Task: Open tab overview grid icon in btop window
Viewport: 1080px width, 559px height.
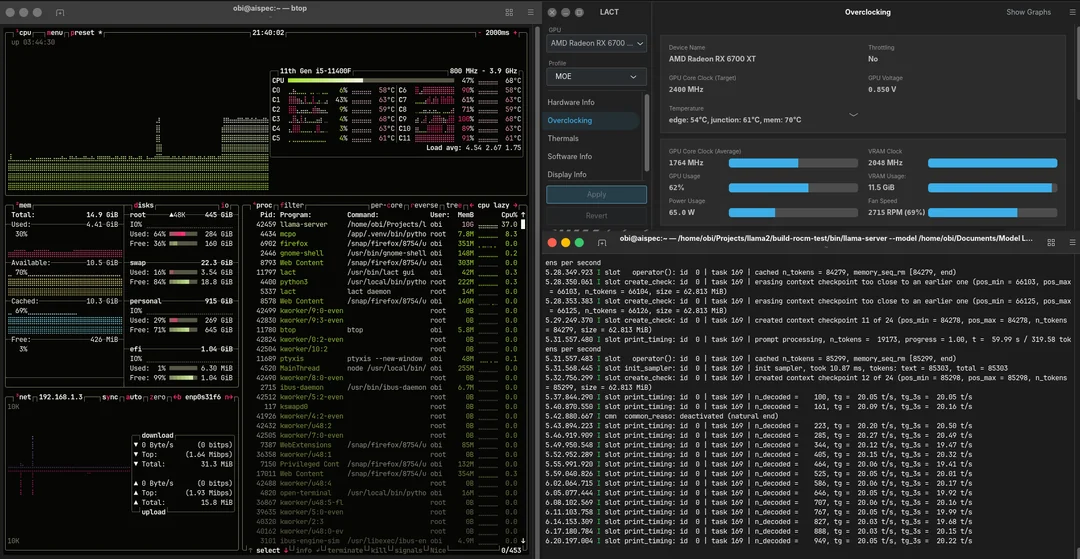Action: [x=509, y=12]
